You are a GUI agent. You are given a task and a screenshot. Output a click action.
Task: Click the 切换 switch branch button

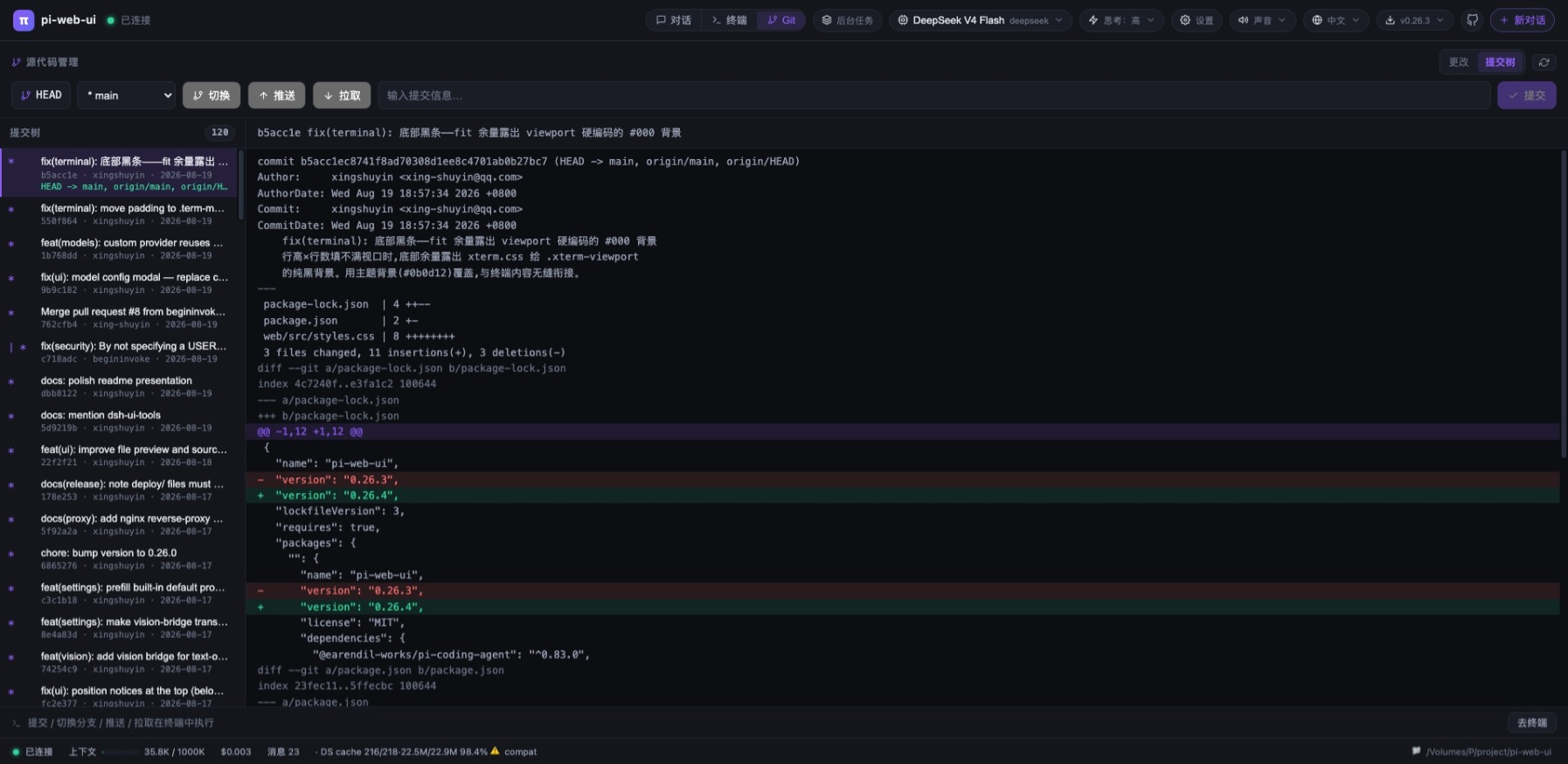212,95
